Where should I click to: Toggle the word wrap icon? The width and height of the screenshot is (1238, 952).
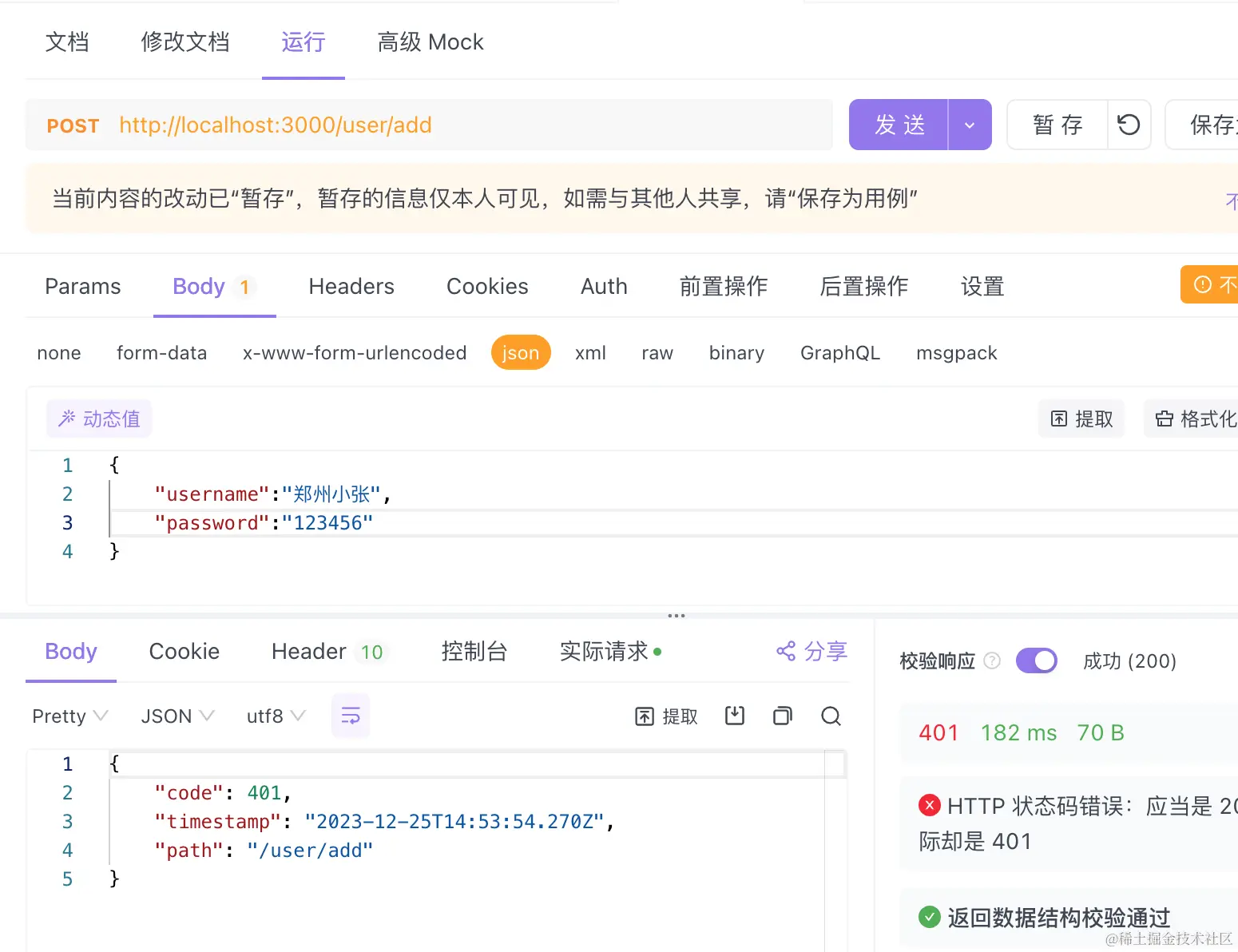pyautogui.click(x=351, y=716)
